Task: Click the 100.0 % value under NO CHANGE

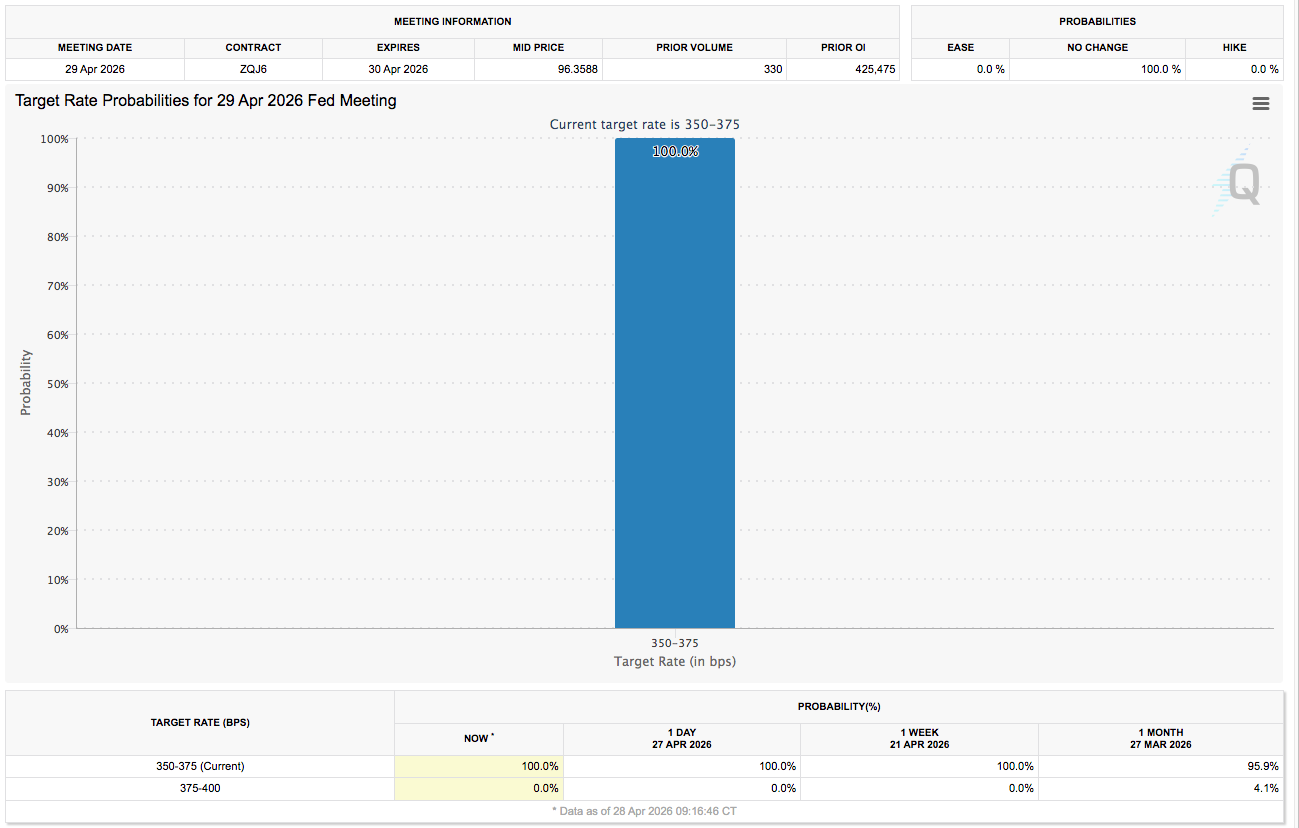Action: (1159, 70)
